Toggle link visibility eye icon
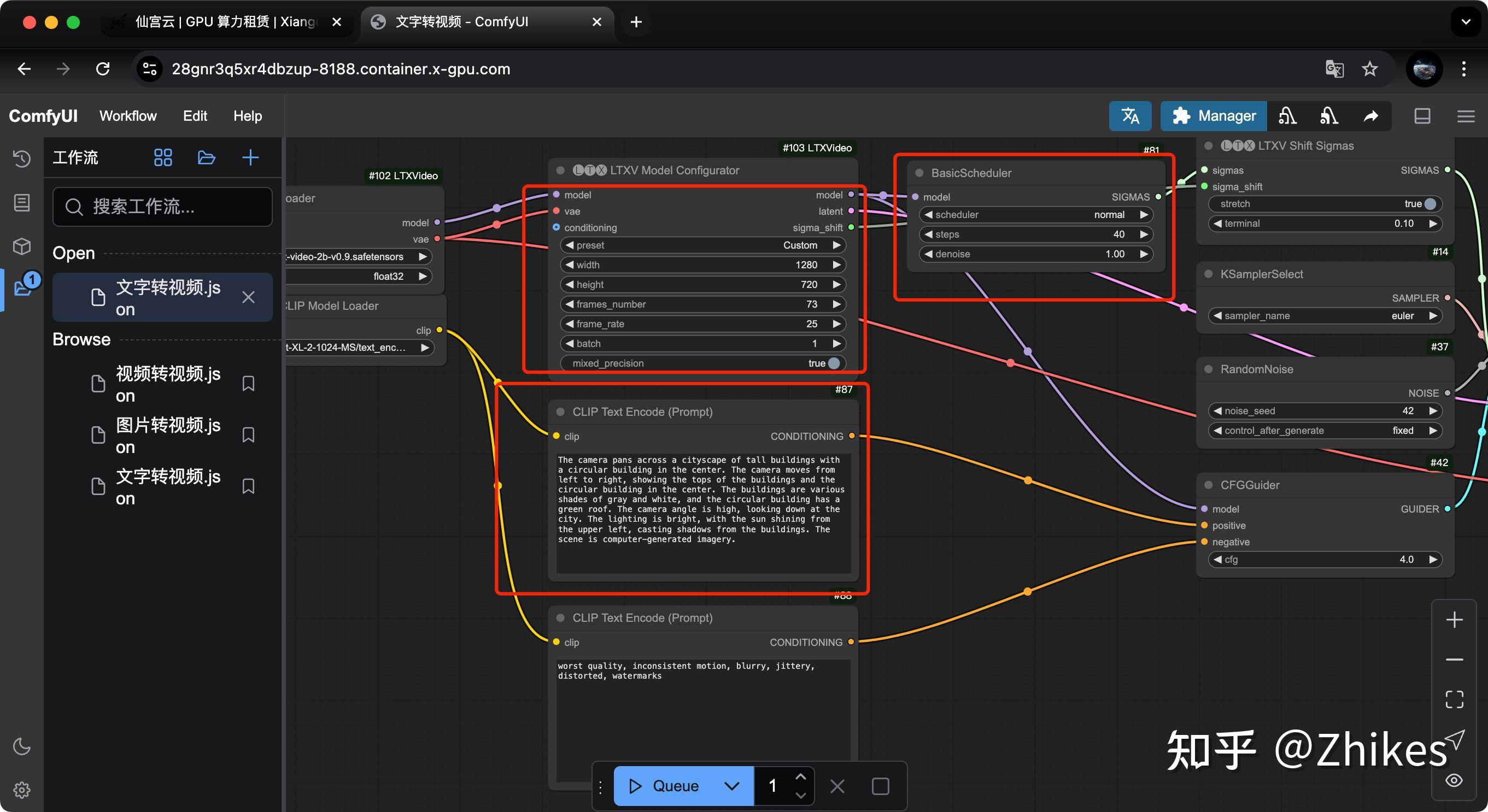This screenshot has width=1488, height=812. [x=1454, y=780]
